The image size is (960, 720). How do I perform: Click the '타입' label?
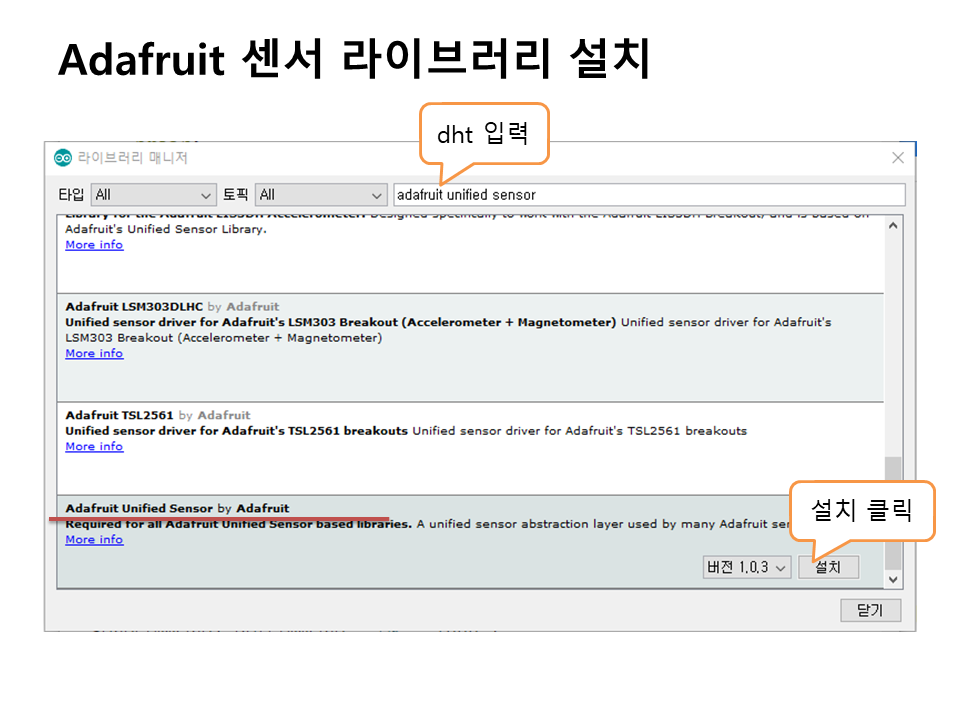tap(71, 195)
